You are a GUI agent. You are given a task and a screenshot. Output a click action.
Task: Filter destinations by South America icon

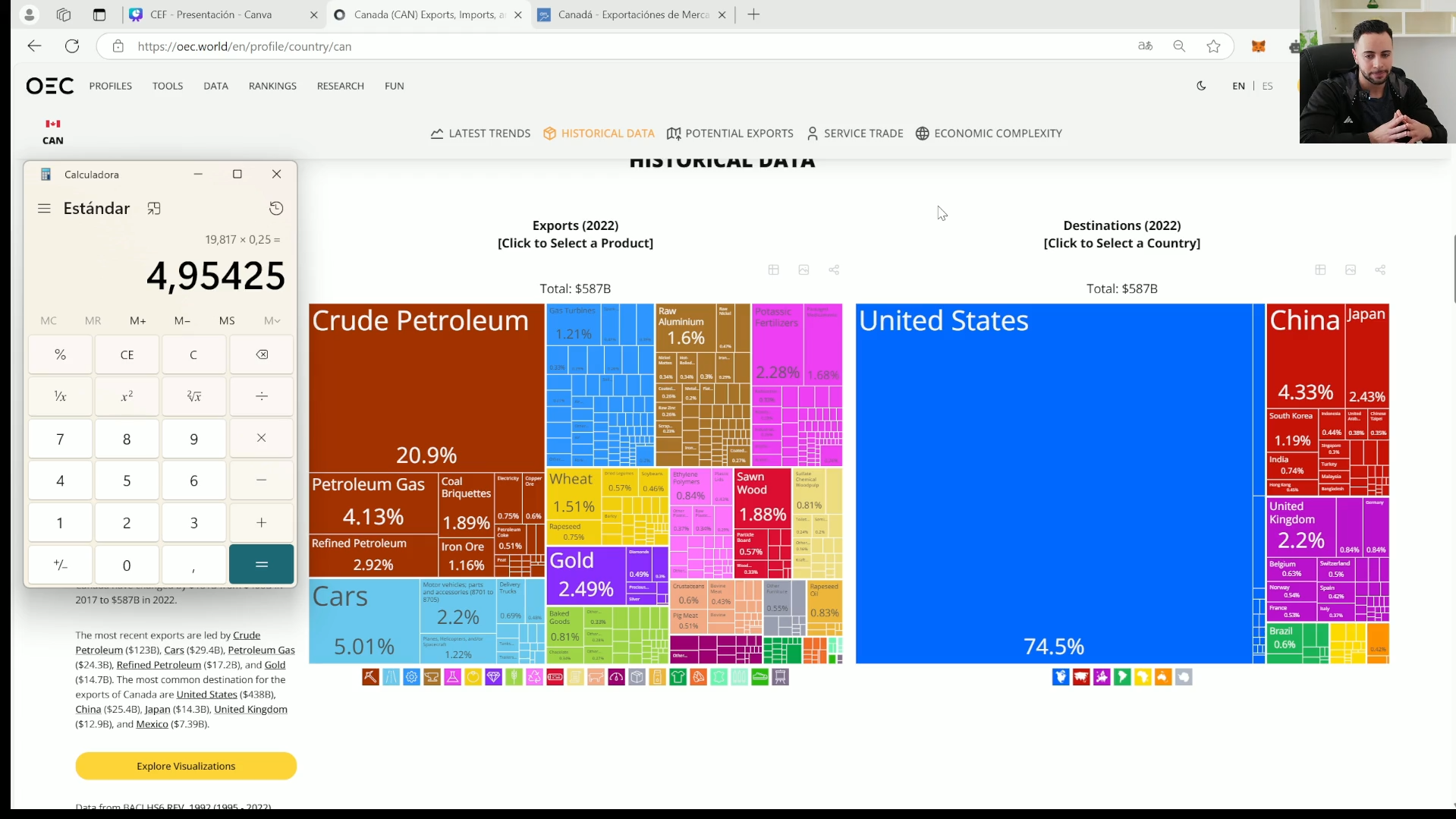1122,677
